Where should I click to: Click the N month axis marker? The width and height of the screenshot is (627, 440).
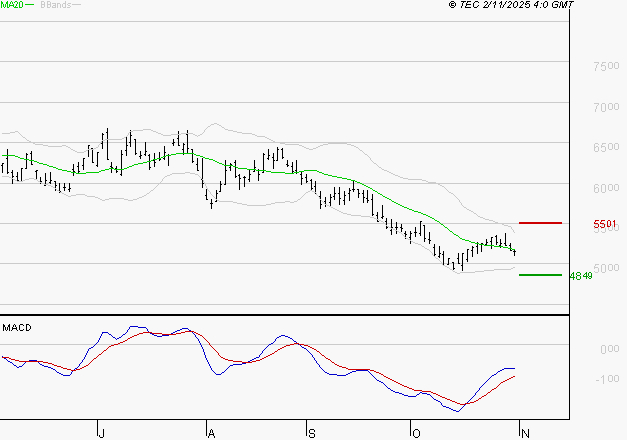coord(525,433)
